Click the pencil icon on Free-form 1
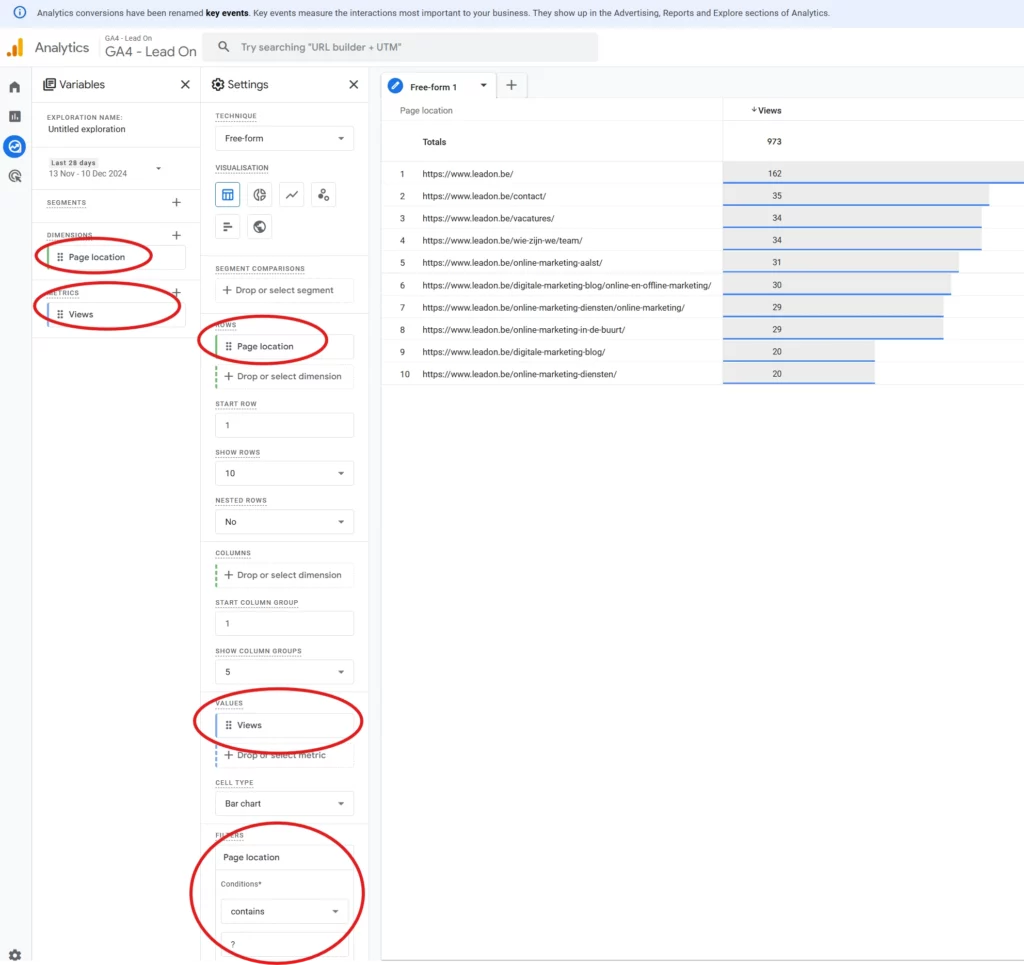The width and height of the screenshot is (1024, 965). coord(395,86)
